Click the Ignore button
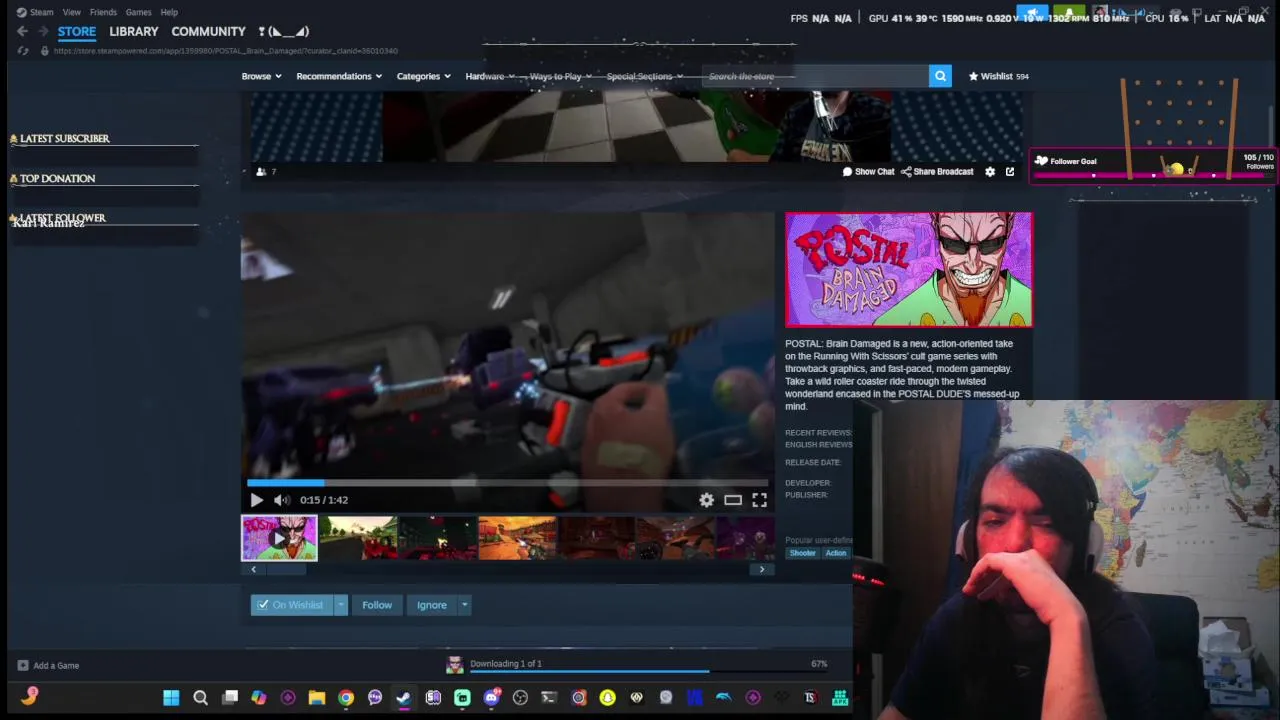1280x720 pixels. 432,605
